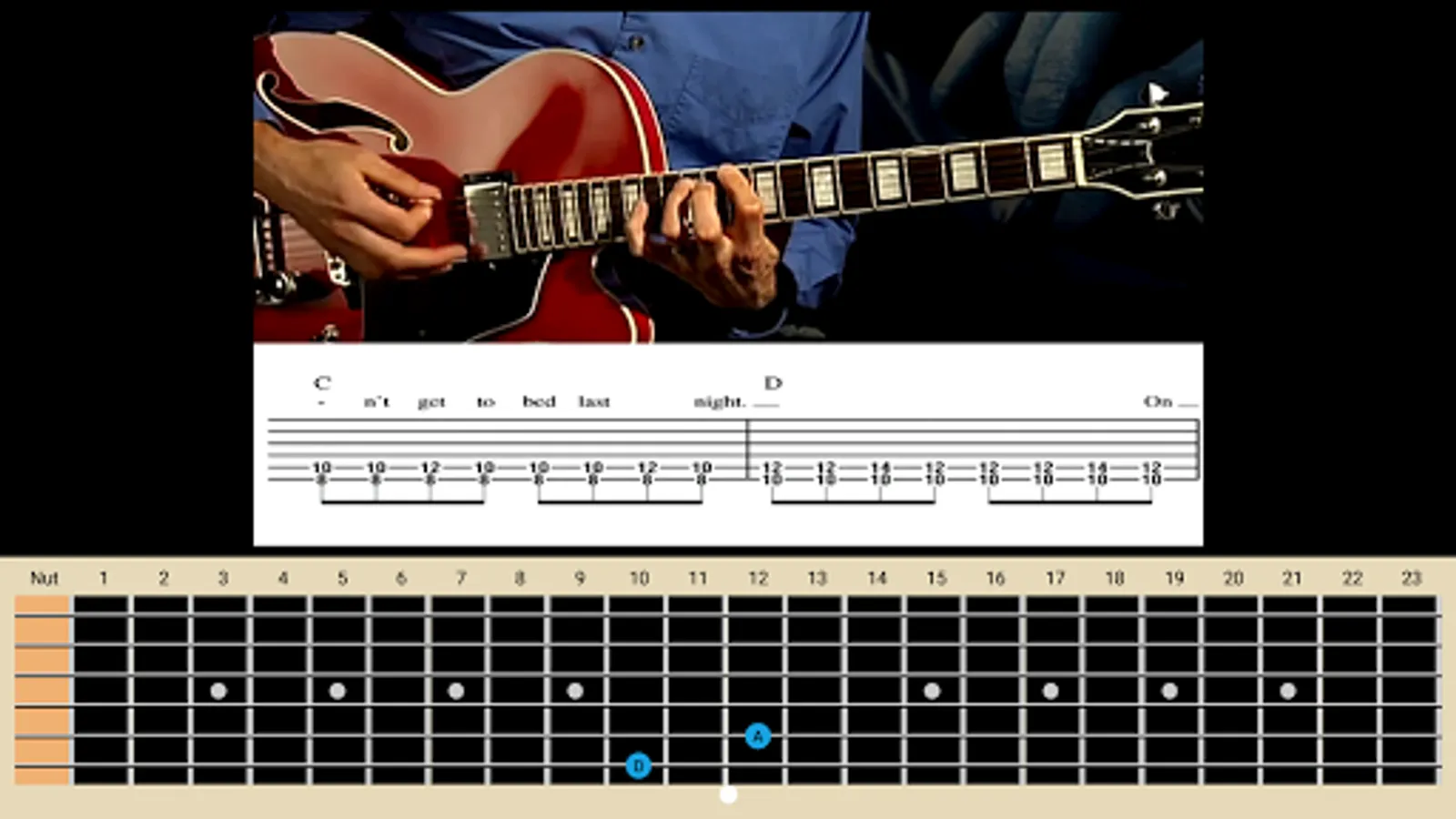Click fret number 16 label

click(x=996, y=578)
